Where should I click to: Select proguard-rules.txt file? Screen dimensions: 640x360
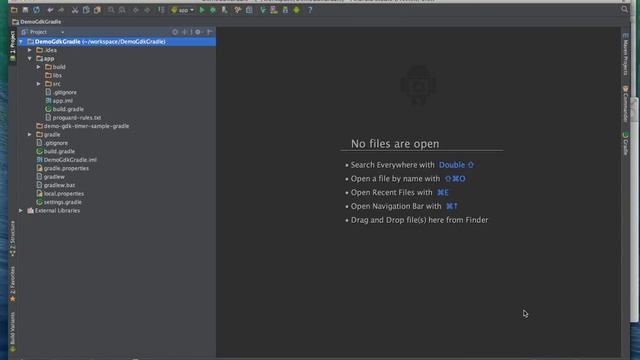pos(73,118)
